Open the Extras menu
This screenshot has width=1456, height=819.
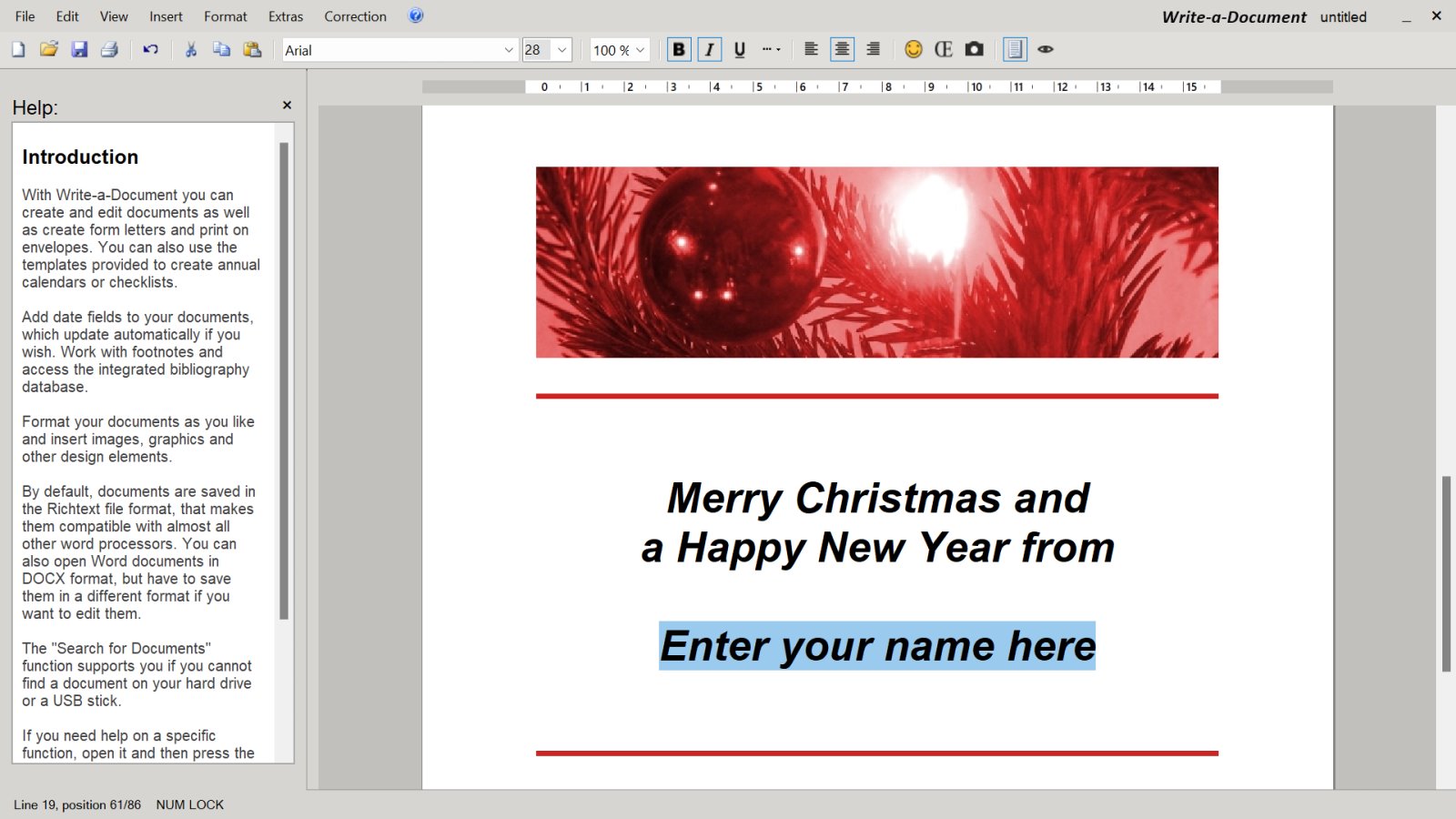[x=286, y=16]
